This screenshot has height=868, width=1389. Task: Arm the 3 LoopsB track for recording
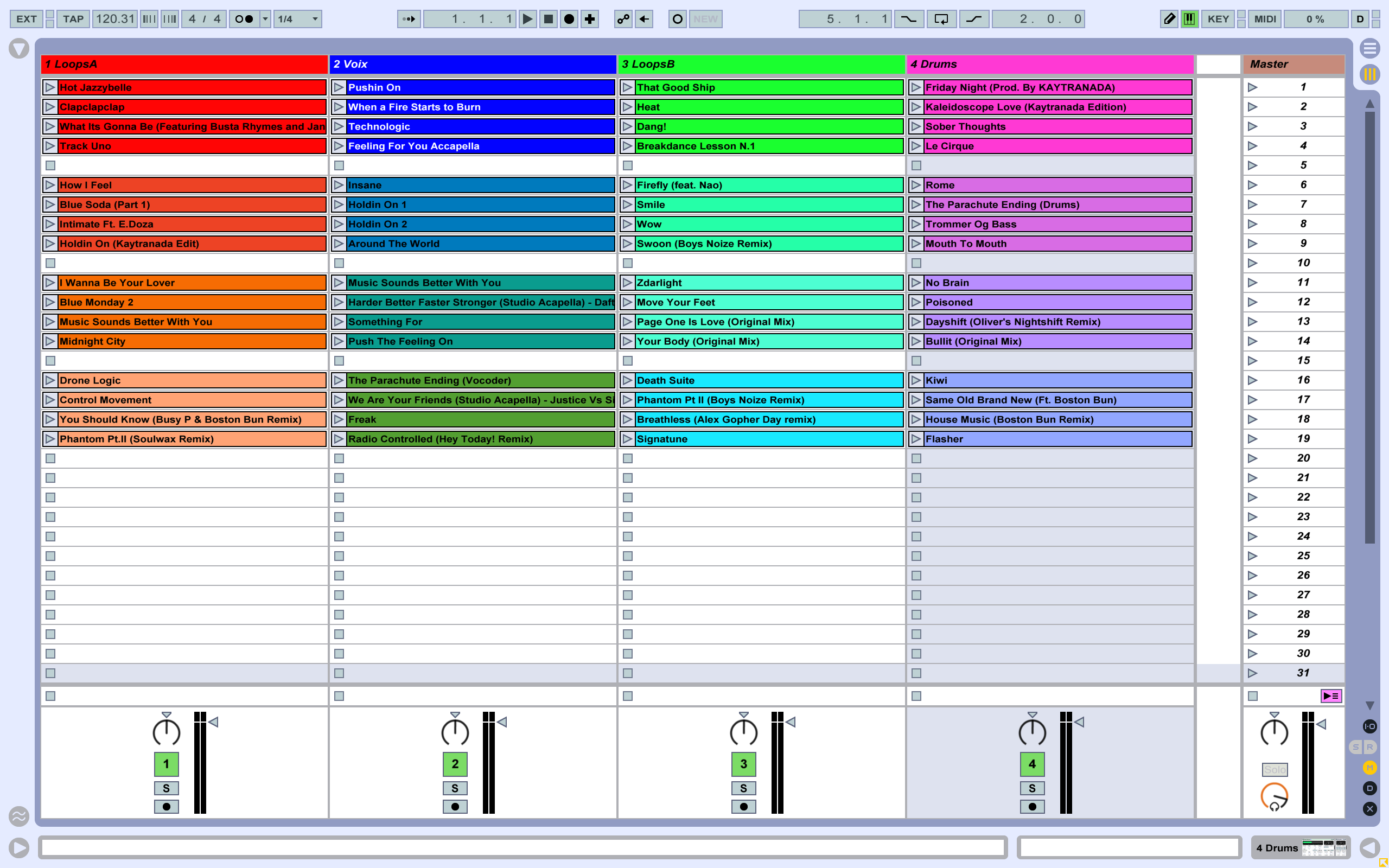[x=743, y=807]
